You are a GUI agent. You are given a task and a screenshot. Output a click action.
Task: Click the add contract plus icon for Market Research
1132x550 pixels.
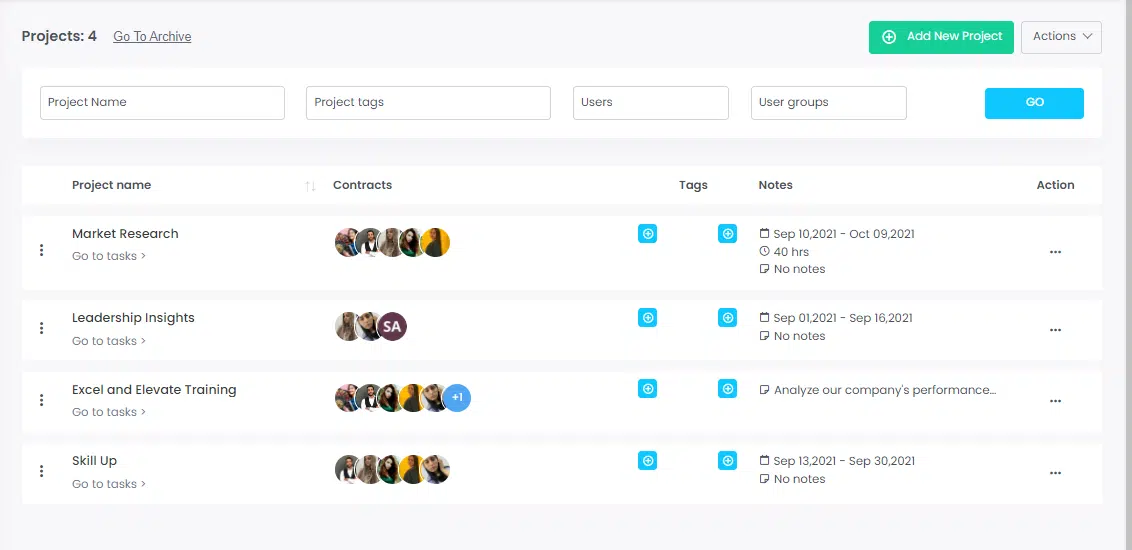(648, 234)
